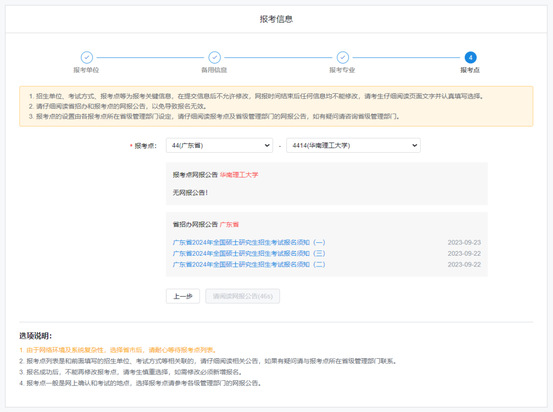
Task: Open the 4414(华南理工大学) exam site dropdown
Action: pyautogui.click(x=353, y=145)
